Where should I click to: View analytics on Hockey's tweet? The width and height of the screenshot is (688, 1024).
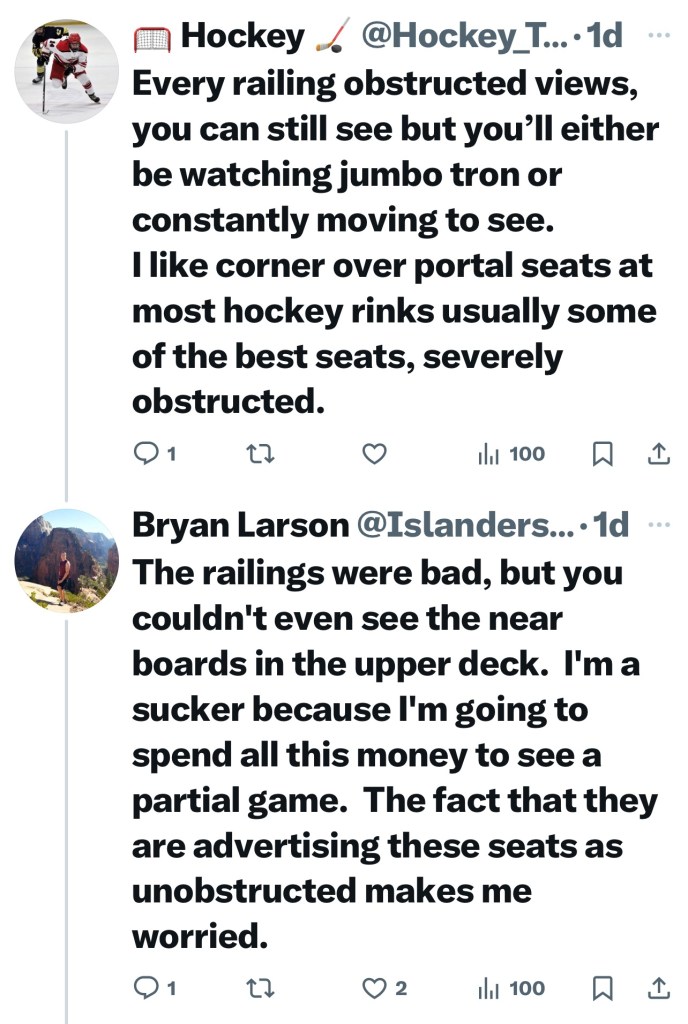click(x=511, y=454)
